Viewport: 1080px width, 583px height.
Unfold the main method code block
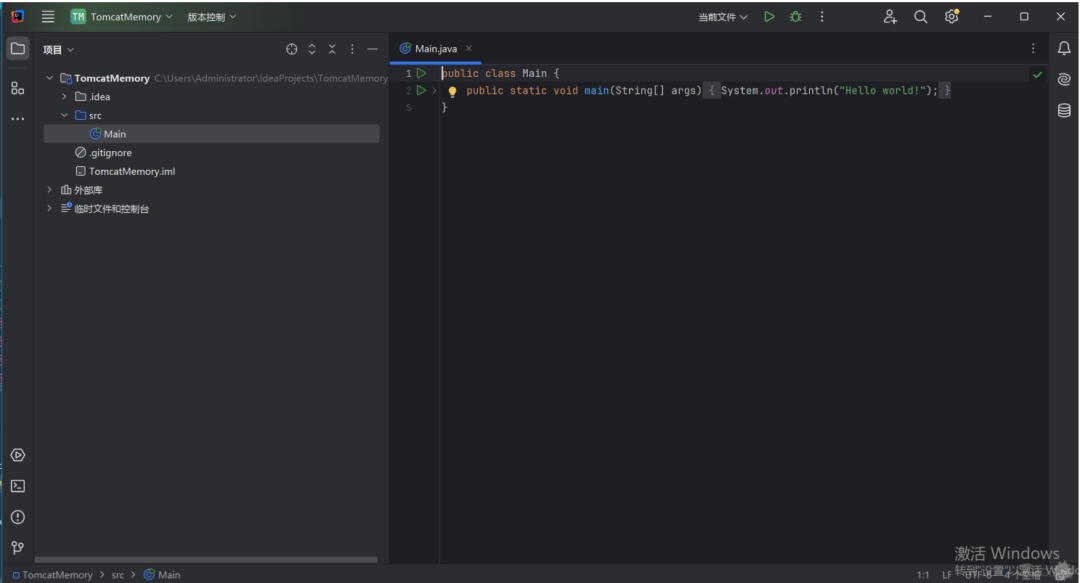434,90
